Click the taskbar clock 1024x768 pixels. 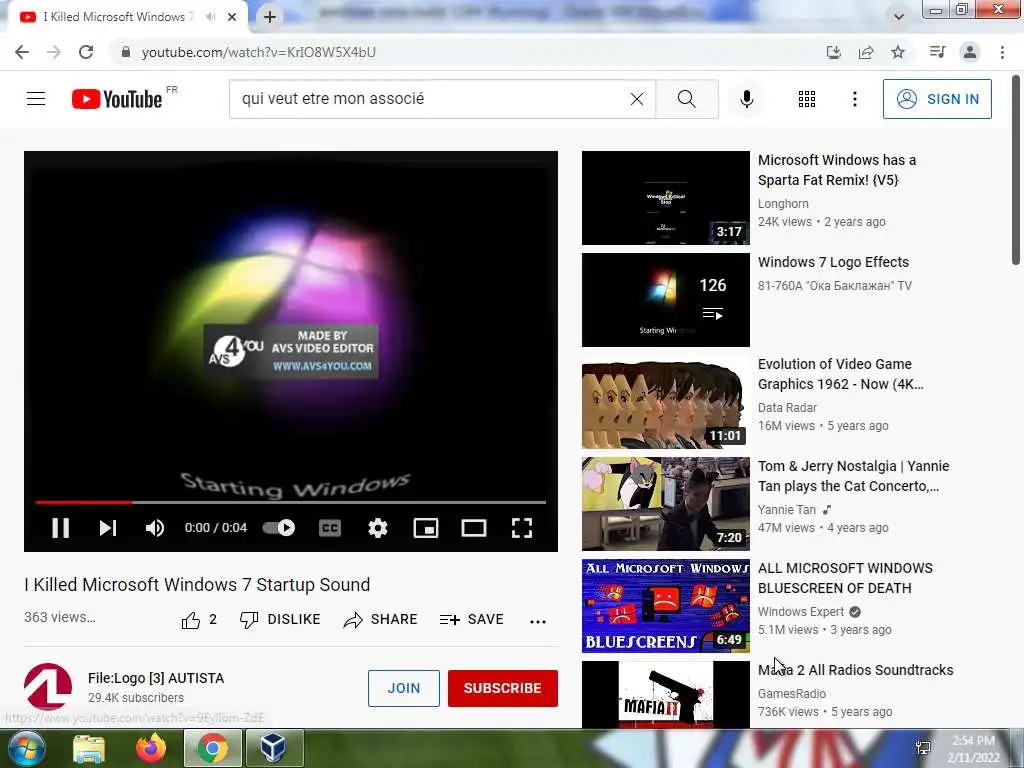tap(974, 749)
